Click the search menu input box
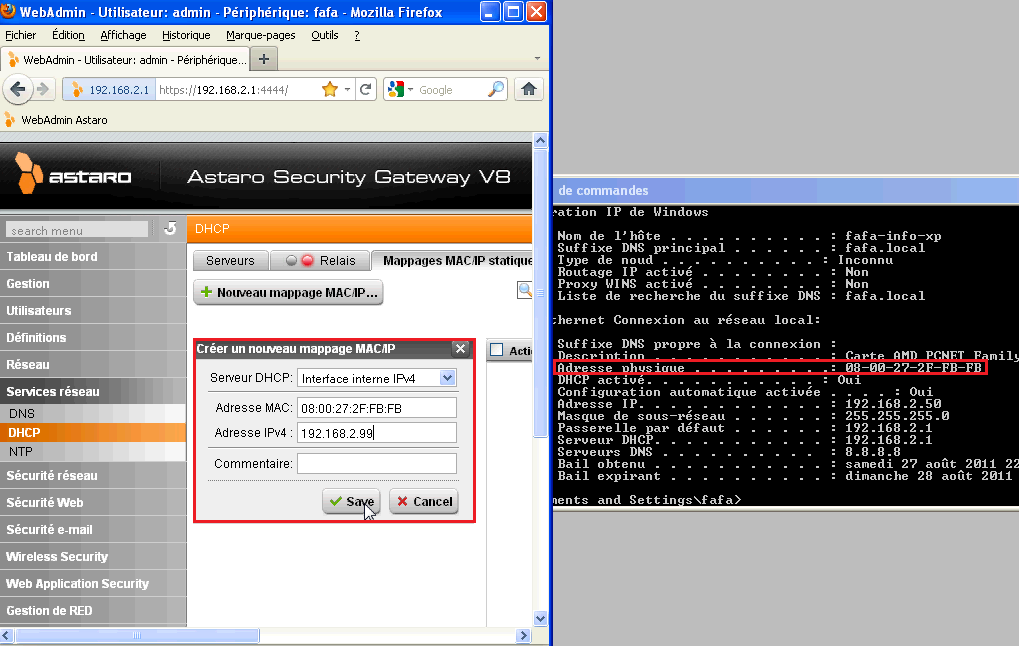1019x646 pixels. click(77, 230)
